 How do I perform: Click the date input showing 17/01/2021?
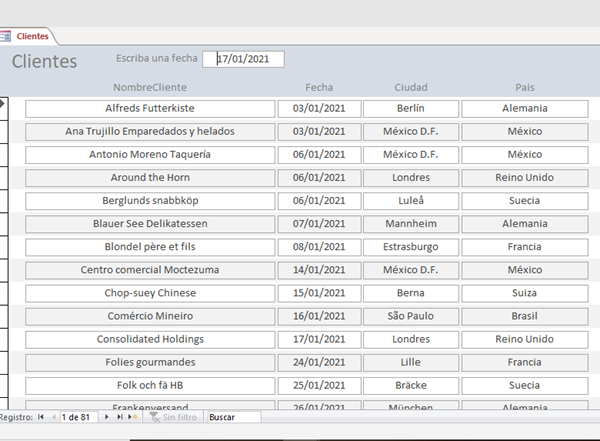243,59
